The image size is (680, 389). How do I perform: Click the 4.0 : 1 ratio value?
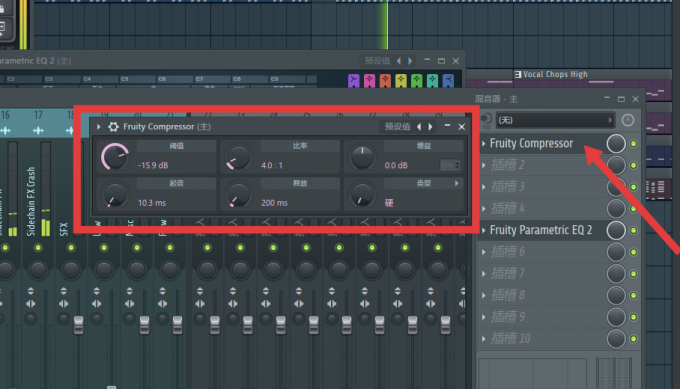(x=272, y=165)
